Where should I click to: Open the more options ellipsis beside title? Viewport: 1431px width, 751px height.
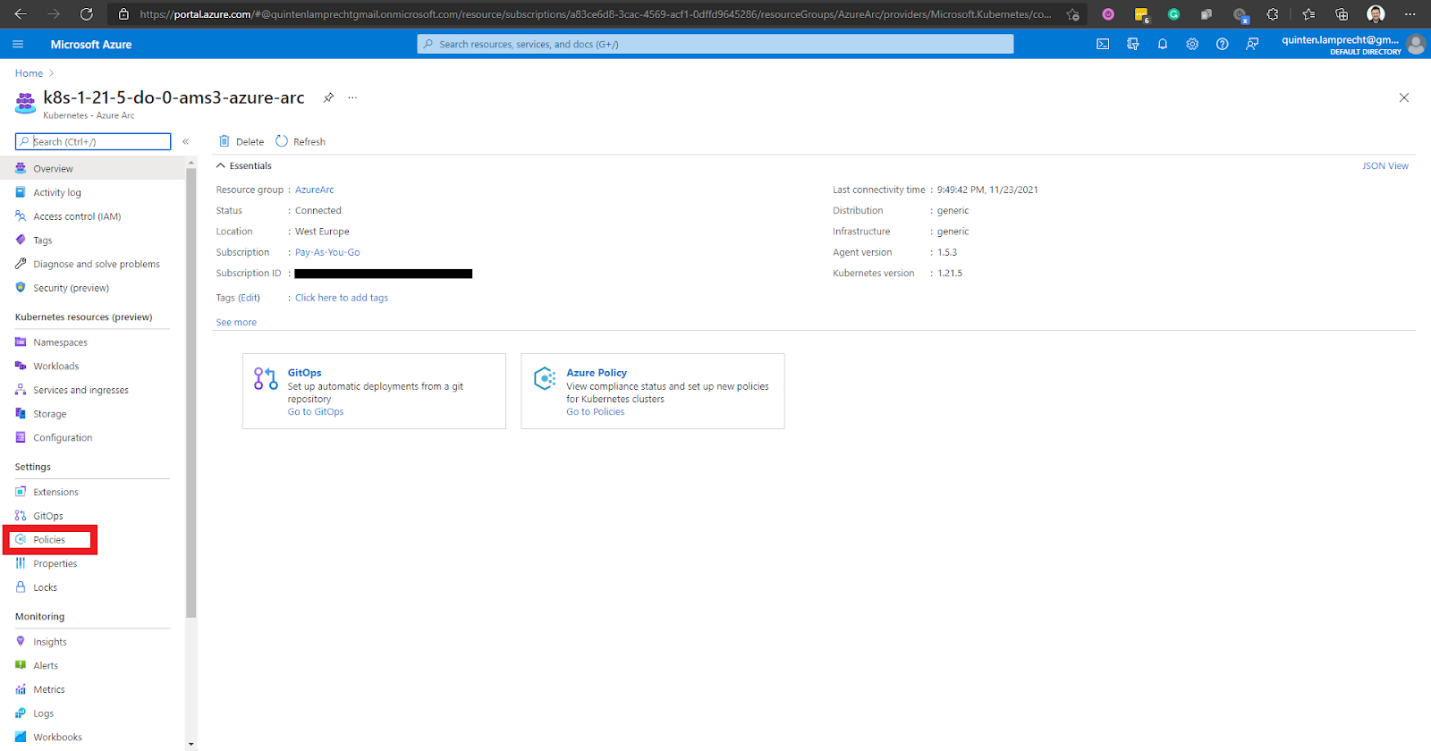click(x=352, y=98)
